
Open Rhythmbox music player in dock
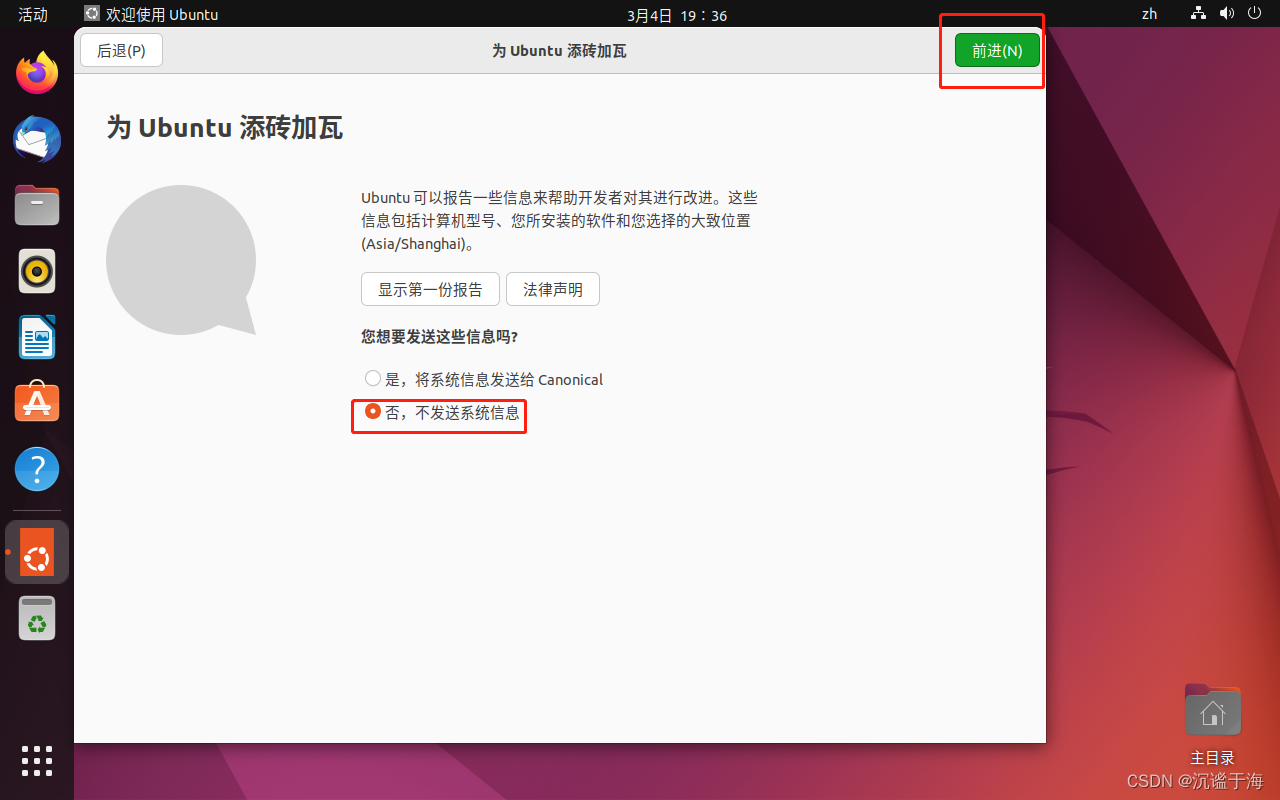click(x=37, y=271)
